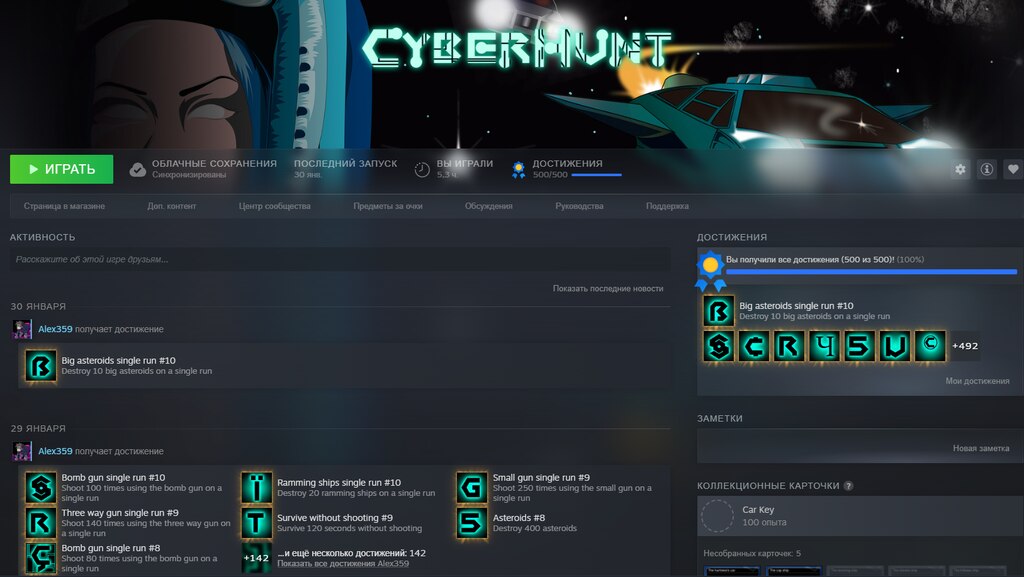Click the S achievement icon in panel row
This screenshot has width=1024, height=577.
[x=718, y=346]
